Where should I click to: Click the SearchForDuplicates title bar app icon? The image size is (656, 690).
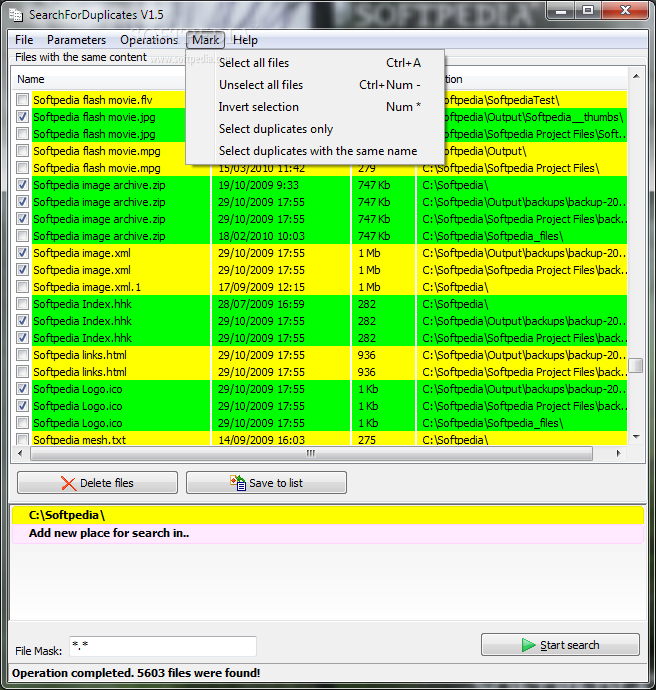tap(16, 15)
